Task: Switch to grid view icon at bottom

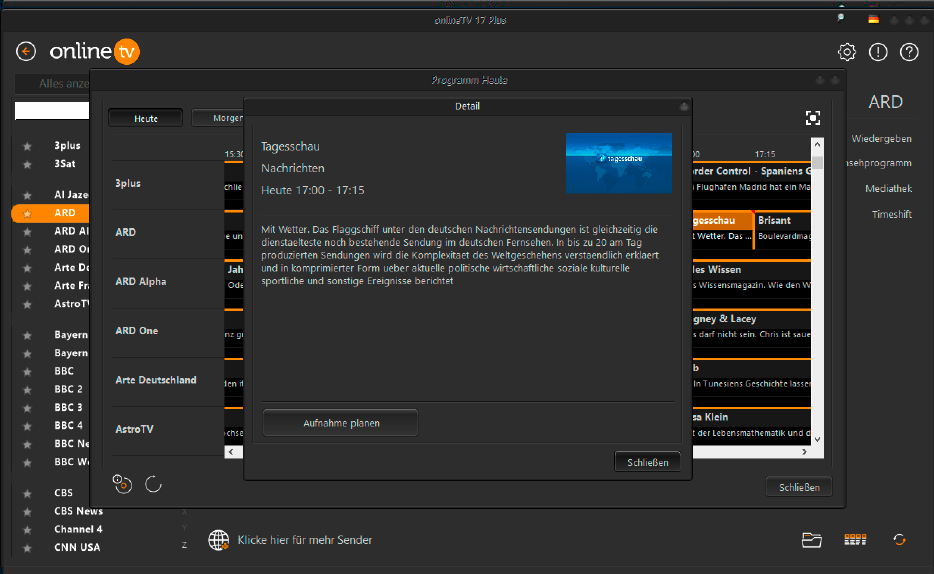Action: 855,539
